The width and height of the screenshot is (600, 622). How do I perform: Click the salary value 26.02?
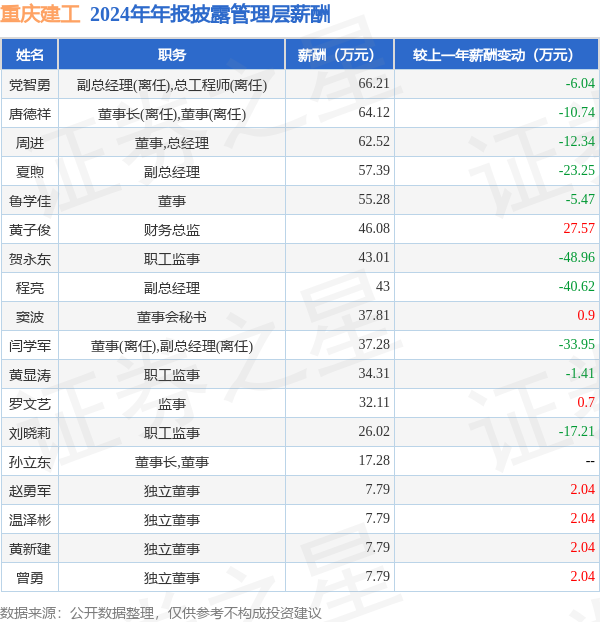click(x=374, y=431)
